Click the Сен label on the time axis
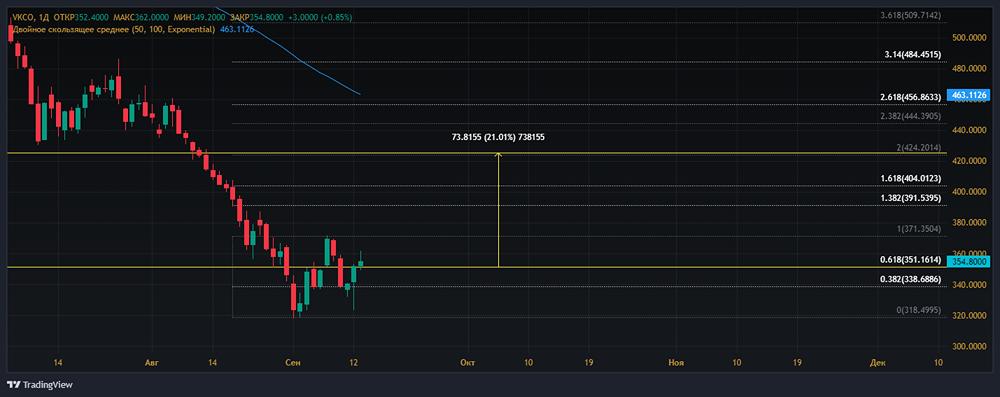Image resolution: width=1000 pixels, height=397 pixels. (x=293, y=363)
